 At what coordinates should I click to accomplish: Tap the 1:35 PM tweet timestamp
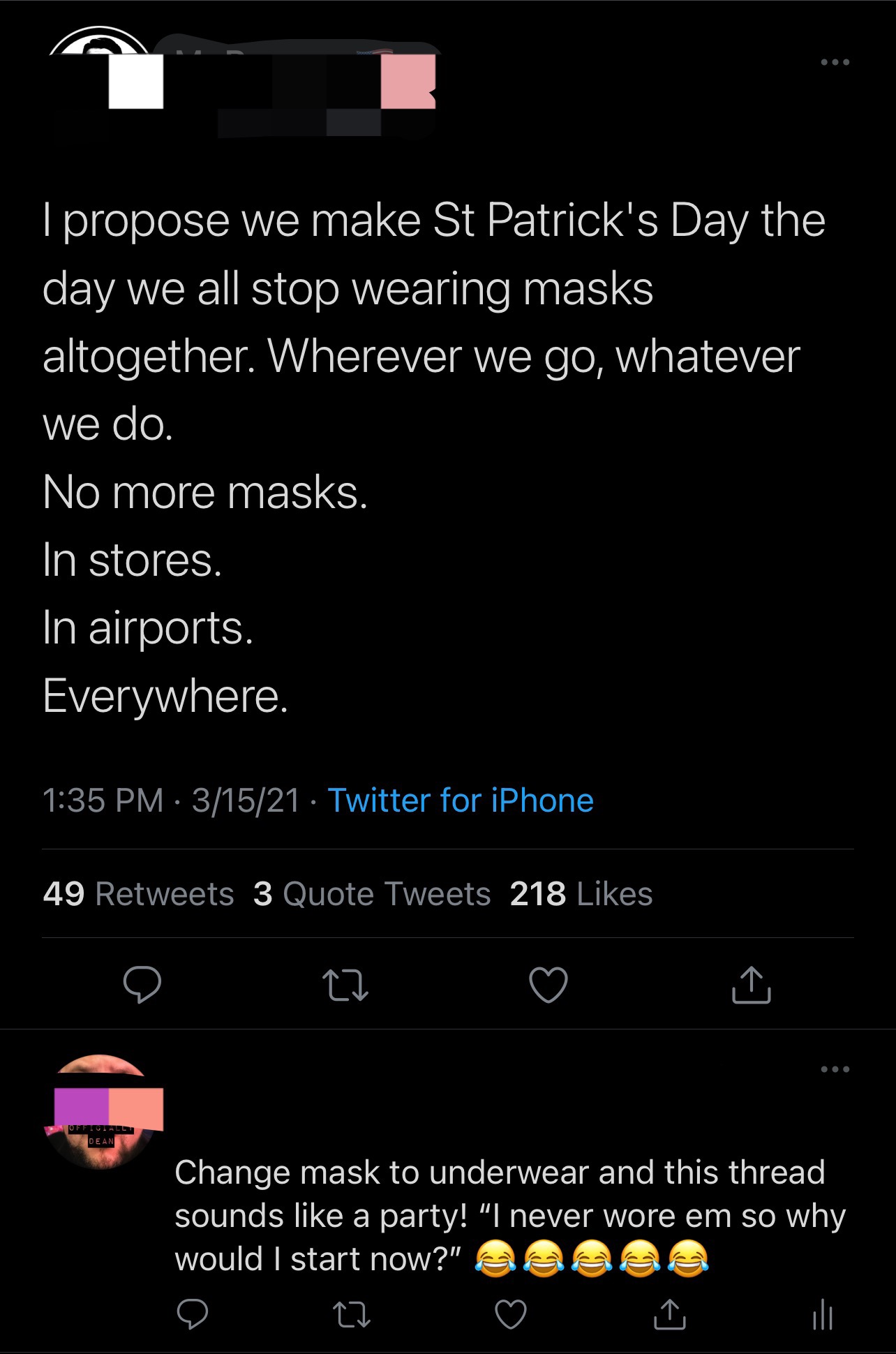tap(103, 801)
